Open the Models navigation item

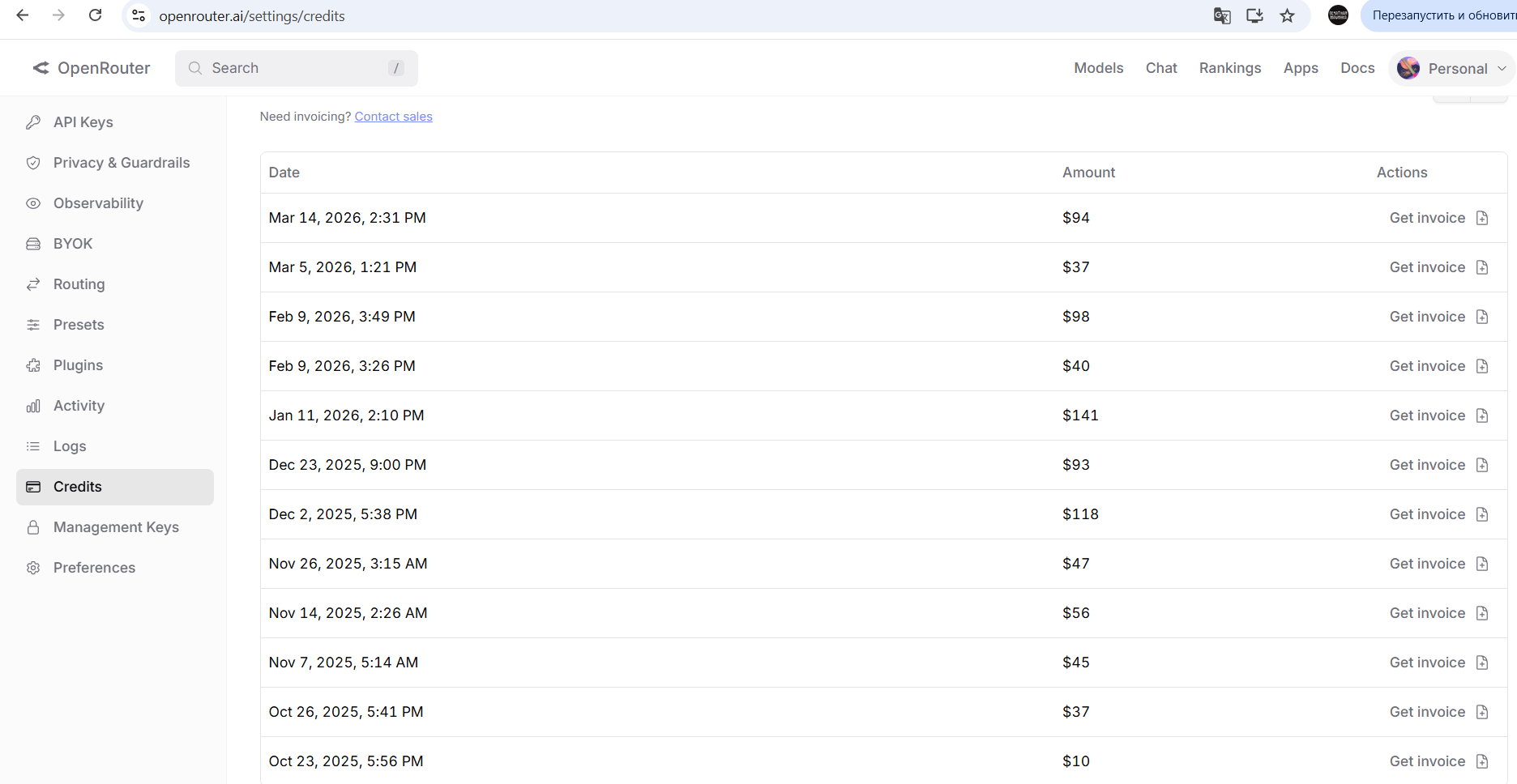pyautogui.click(x=1098, y=68)
